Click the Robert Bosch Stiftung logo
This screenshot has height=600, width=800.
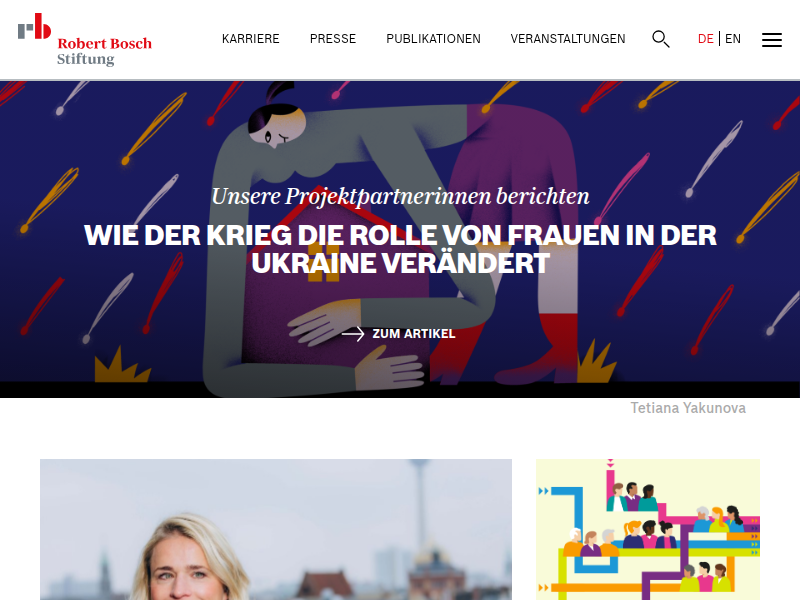click(85, 40)
